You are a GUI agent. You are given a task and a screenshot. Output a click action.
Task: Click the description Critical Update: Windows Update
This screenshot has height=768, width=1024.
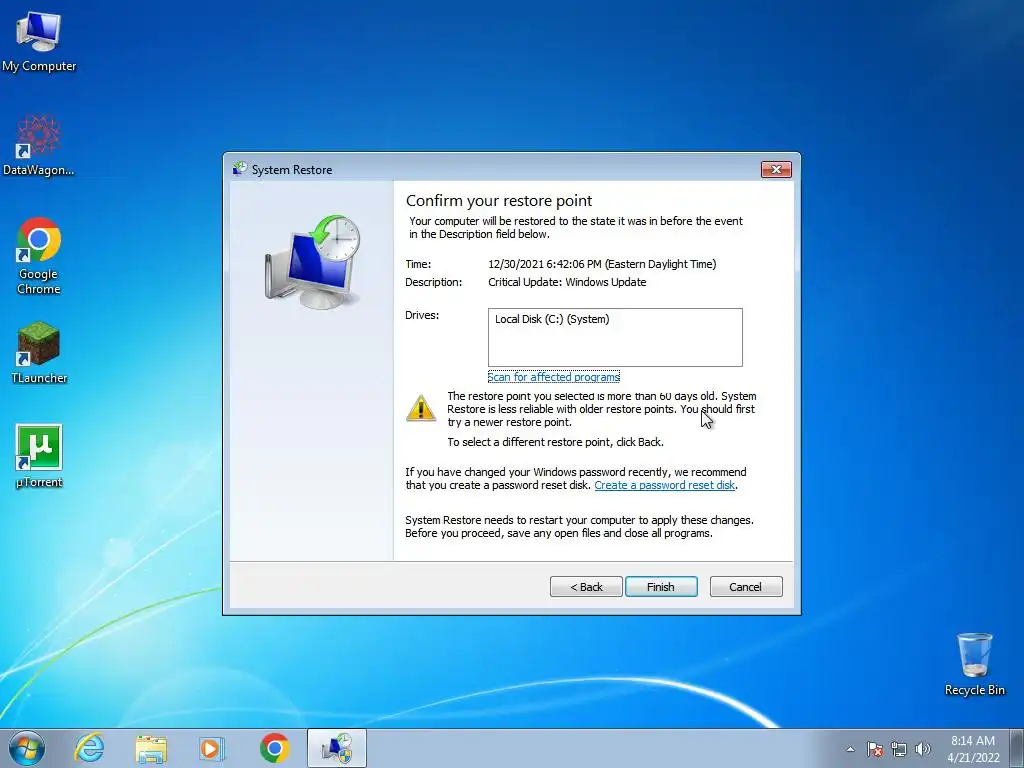coord(567,282)
